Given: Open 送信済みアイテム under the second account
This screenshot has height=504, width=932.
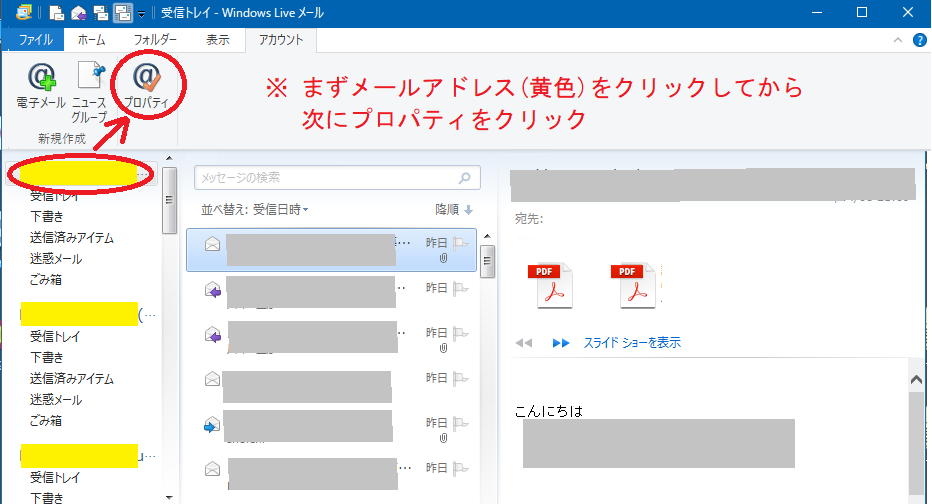Looking at the screenshot, I should point(72,379).
